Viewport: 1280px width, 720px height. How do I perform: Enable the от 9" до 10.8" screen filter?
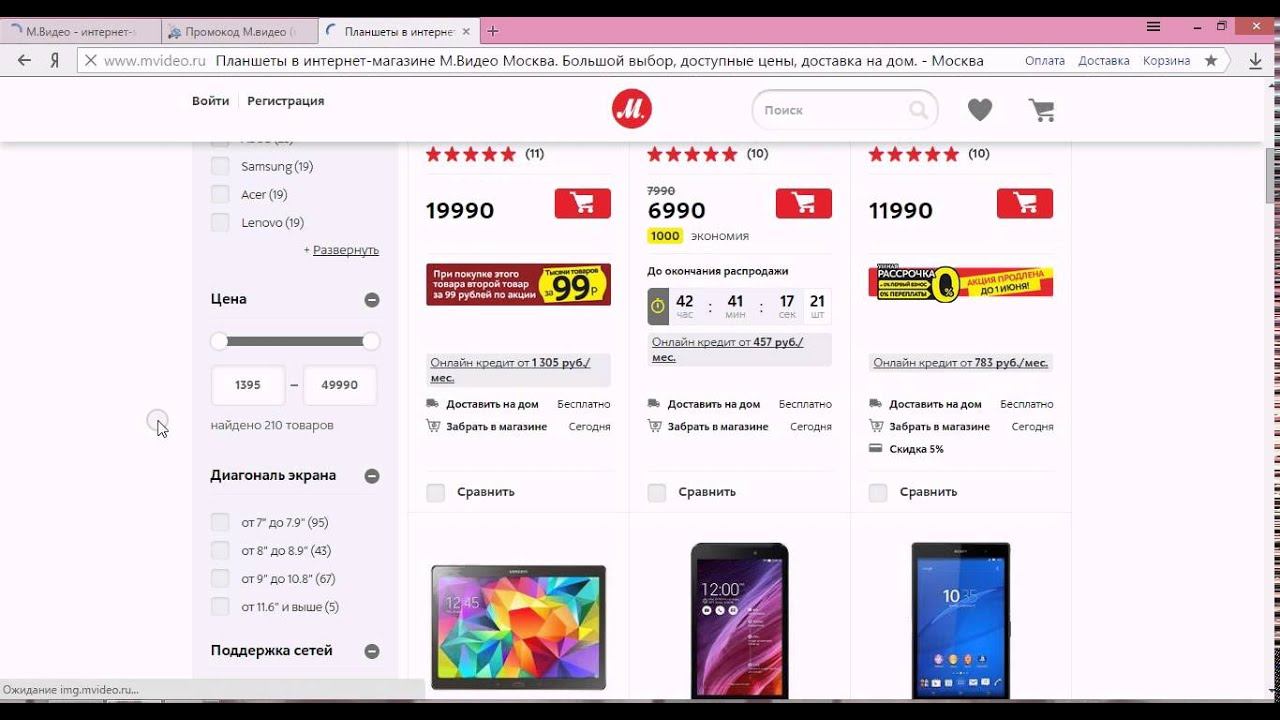220,578
